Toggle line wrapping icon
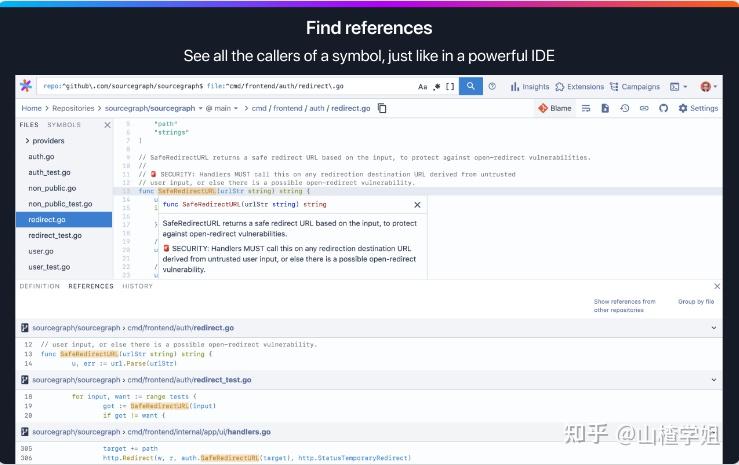This screenshot has width=739, height=465. coord(586,108)
